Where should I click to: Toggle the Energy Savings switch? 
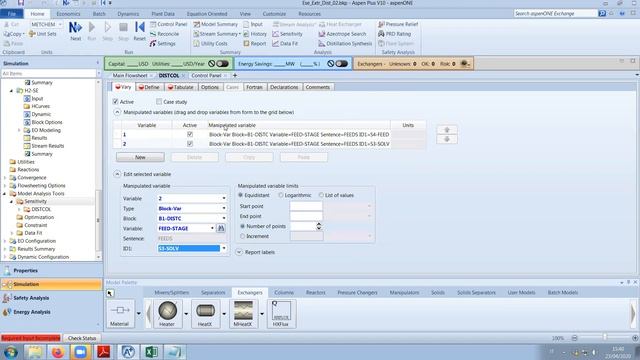(x=342, y=64)
